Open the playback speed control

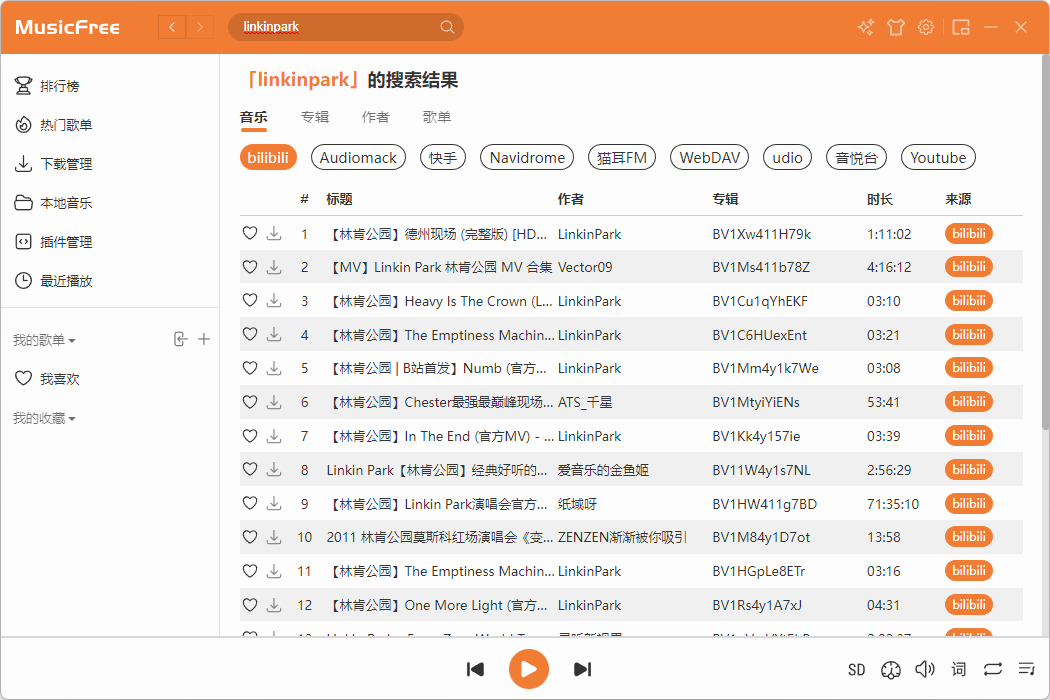coord(891,670)
